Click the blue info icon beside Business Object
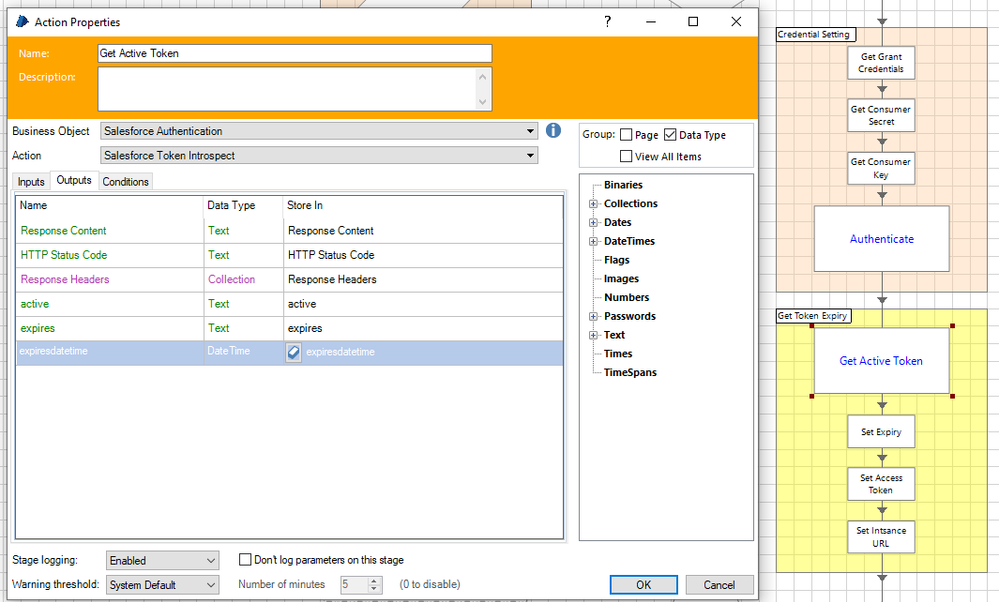Image resolution: width=999 pixels, height=602 pixels. point(553,131)
